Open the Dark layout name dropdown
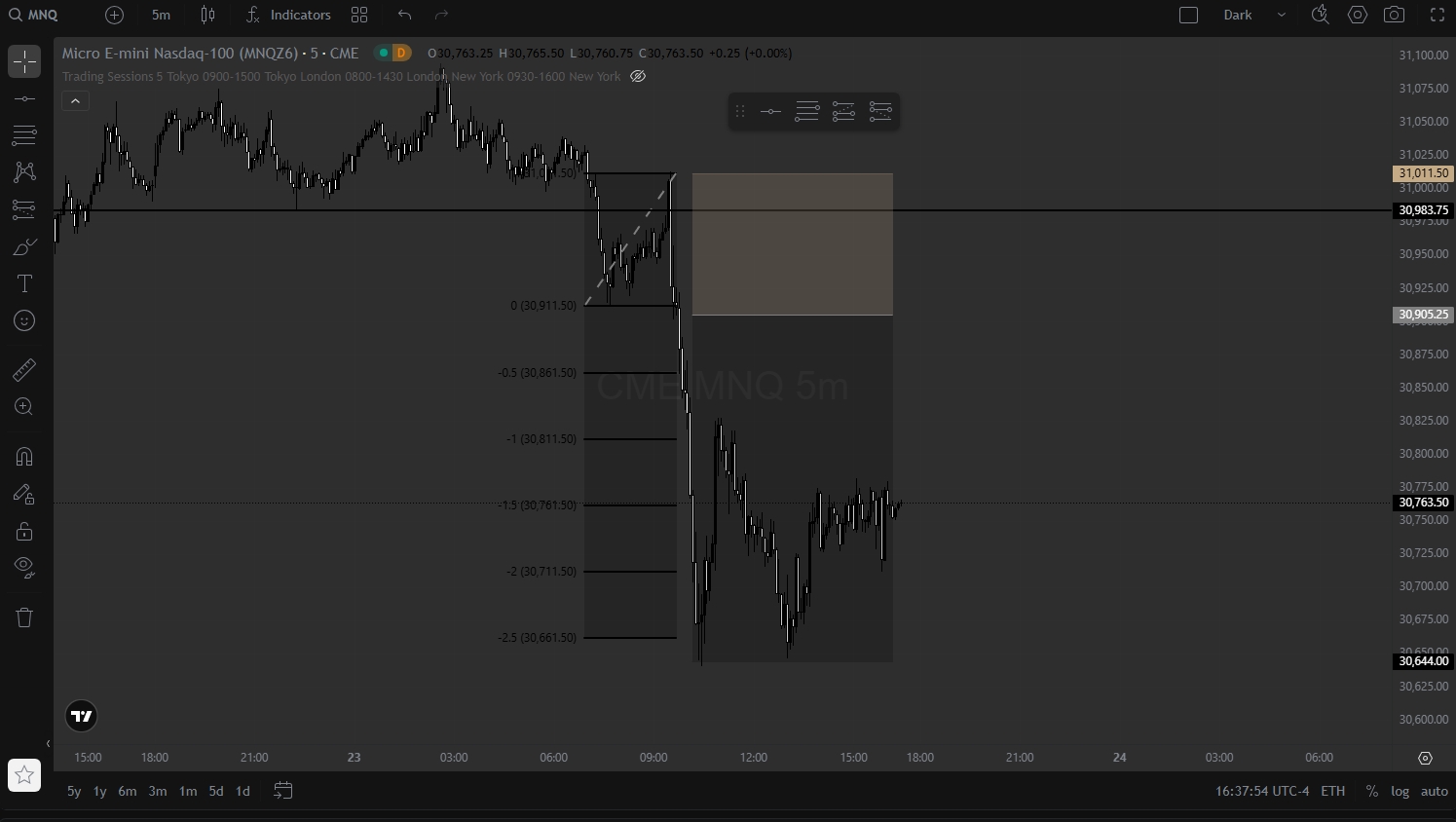The image size is (1456, 822). point(1238,15)
